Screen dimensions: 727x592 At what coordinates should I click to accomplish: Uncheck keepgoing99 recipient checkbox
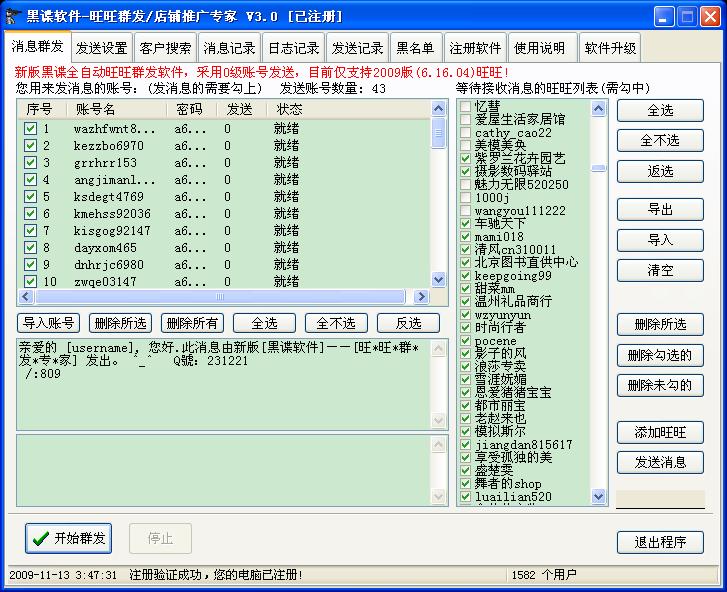click(x=466, y=275)
